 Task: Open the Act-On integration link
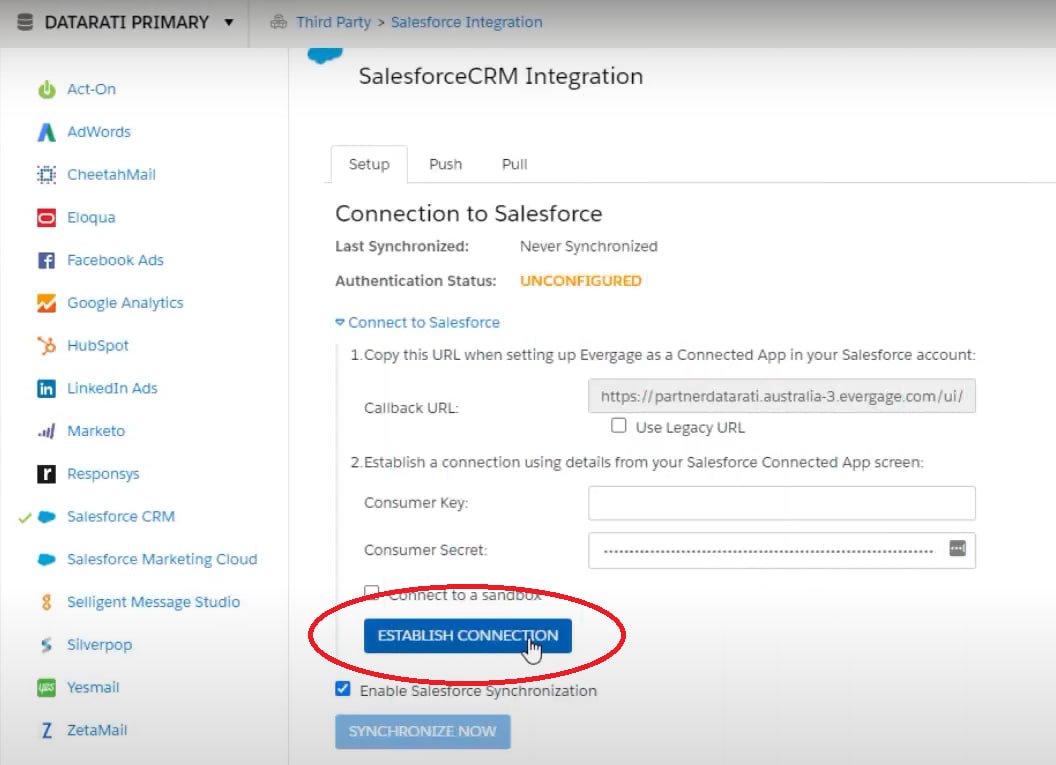click(92, 89)
